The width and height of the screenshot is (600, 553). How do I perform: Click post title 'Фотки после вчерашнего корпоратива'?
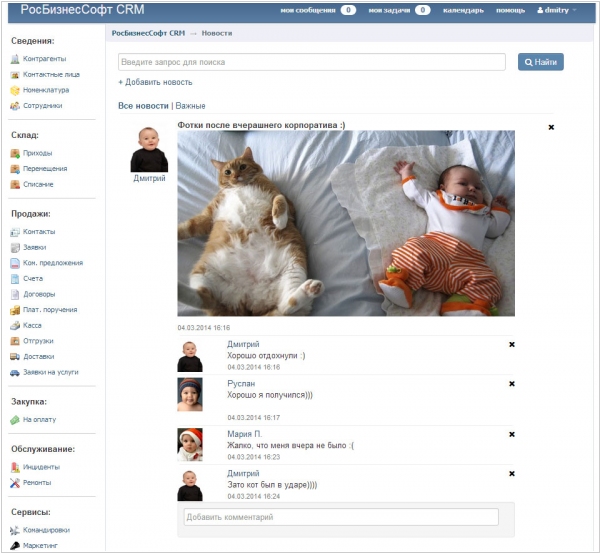point(261,125)
